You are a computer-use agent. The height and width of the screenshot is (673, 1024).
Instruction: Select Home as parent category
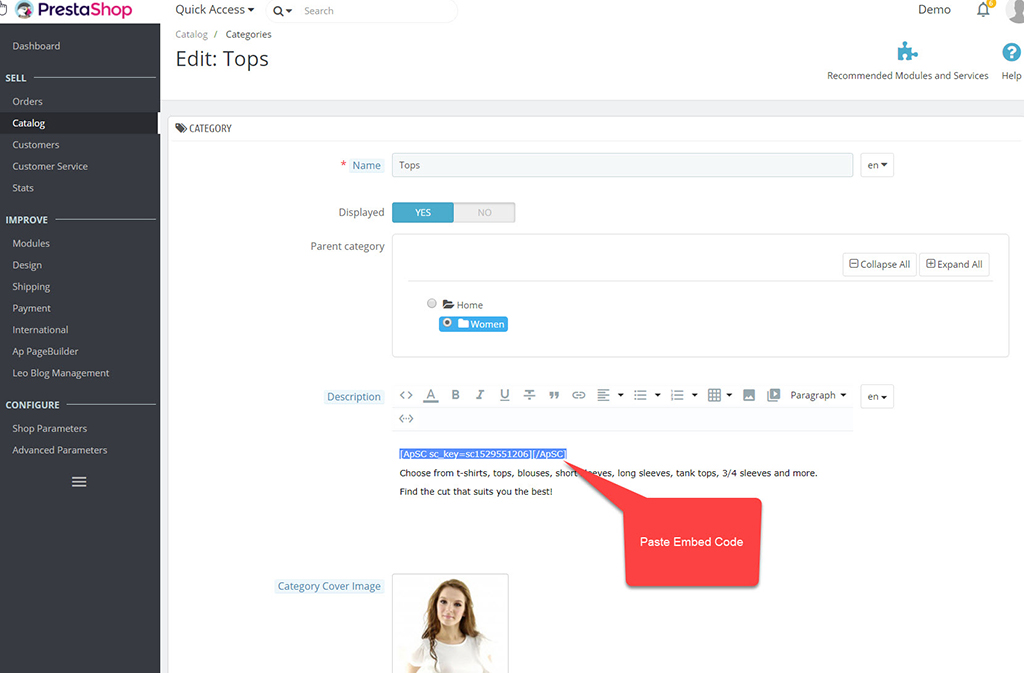432,303
